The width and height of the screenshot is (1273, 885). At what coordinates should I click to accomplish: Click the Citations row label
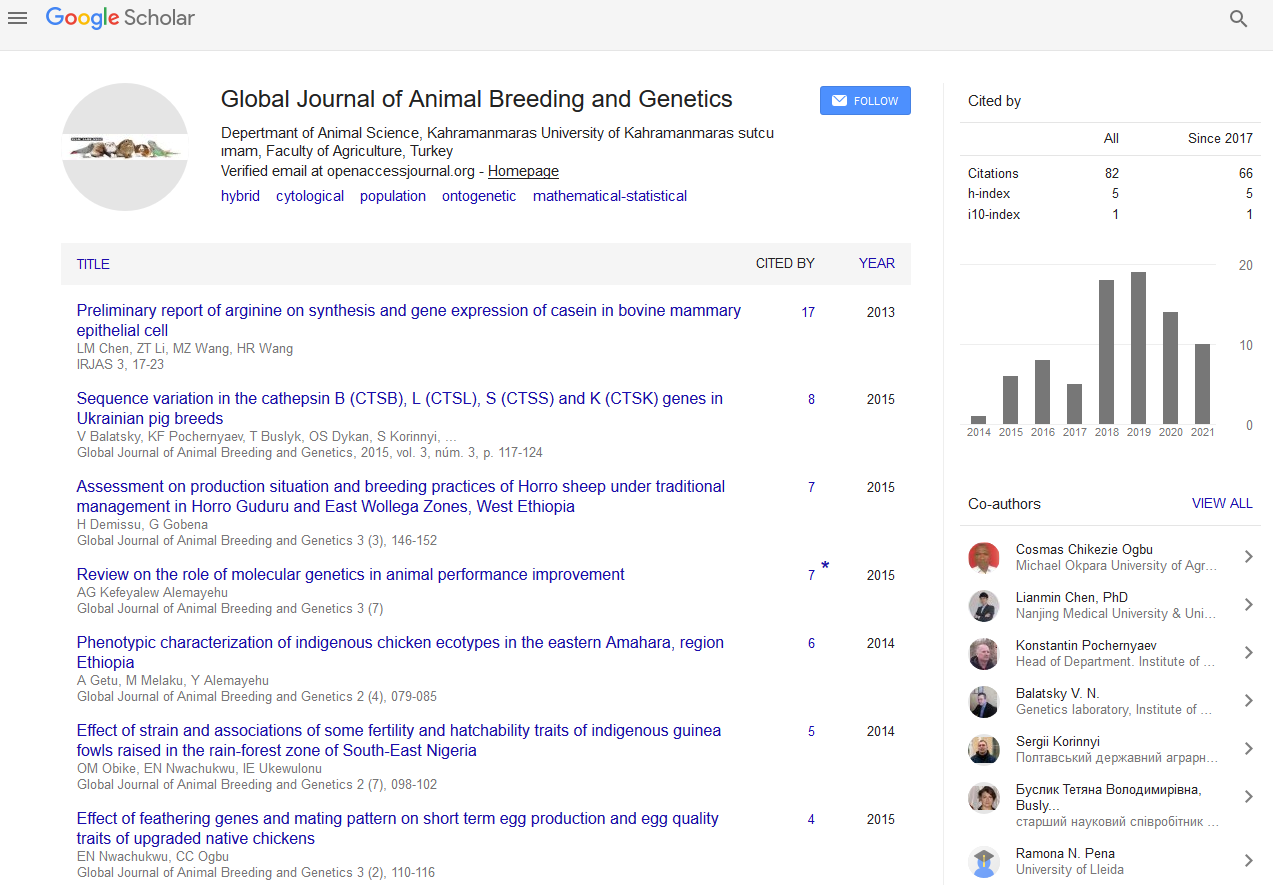coord(993,173)
